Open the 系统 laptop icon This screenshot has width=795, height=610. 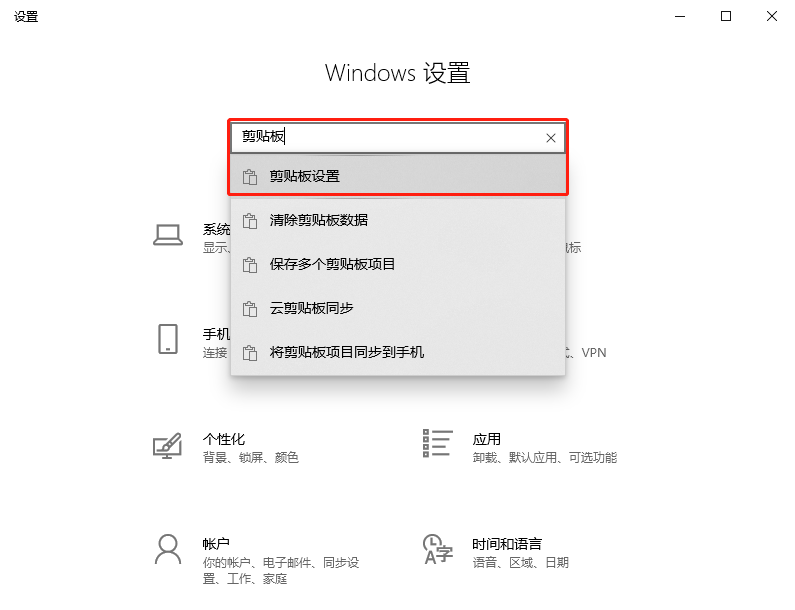[168, 235]
